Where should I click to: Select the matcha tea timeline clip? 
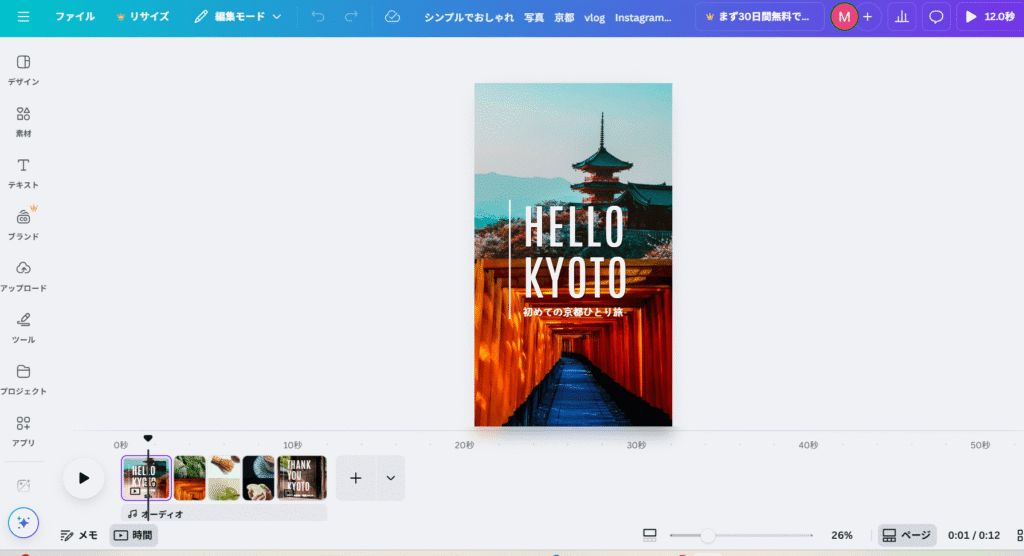(x=224, y=478)
